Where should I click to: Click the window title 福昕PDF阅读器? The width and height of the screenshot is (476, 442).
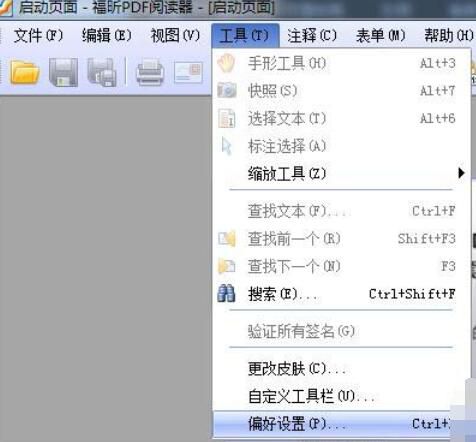click(x=142, y=7)
